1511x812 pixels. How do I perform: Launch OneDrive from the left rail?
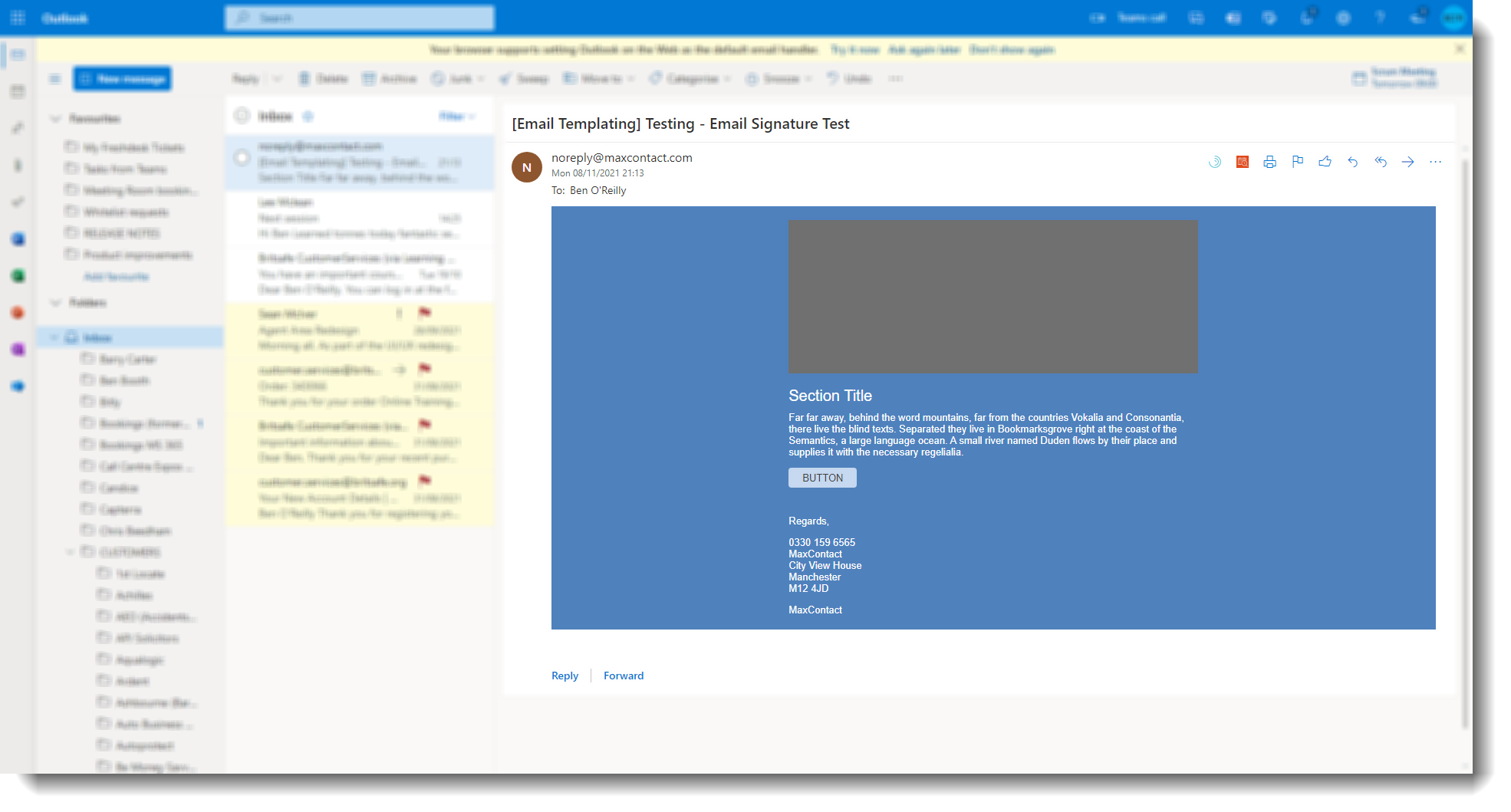click(x=18, y=386)
